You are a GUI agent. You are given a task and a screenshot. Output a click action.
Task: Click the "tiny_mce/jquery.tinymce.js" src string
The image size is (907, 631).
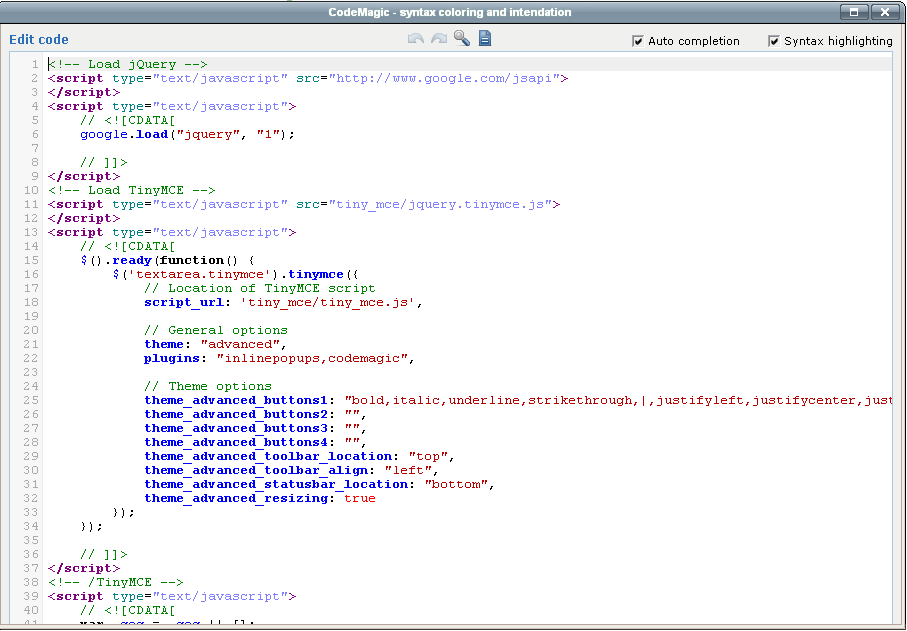[440, 204]
